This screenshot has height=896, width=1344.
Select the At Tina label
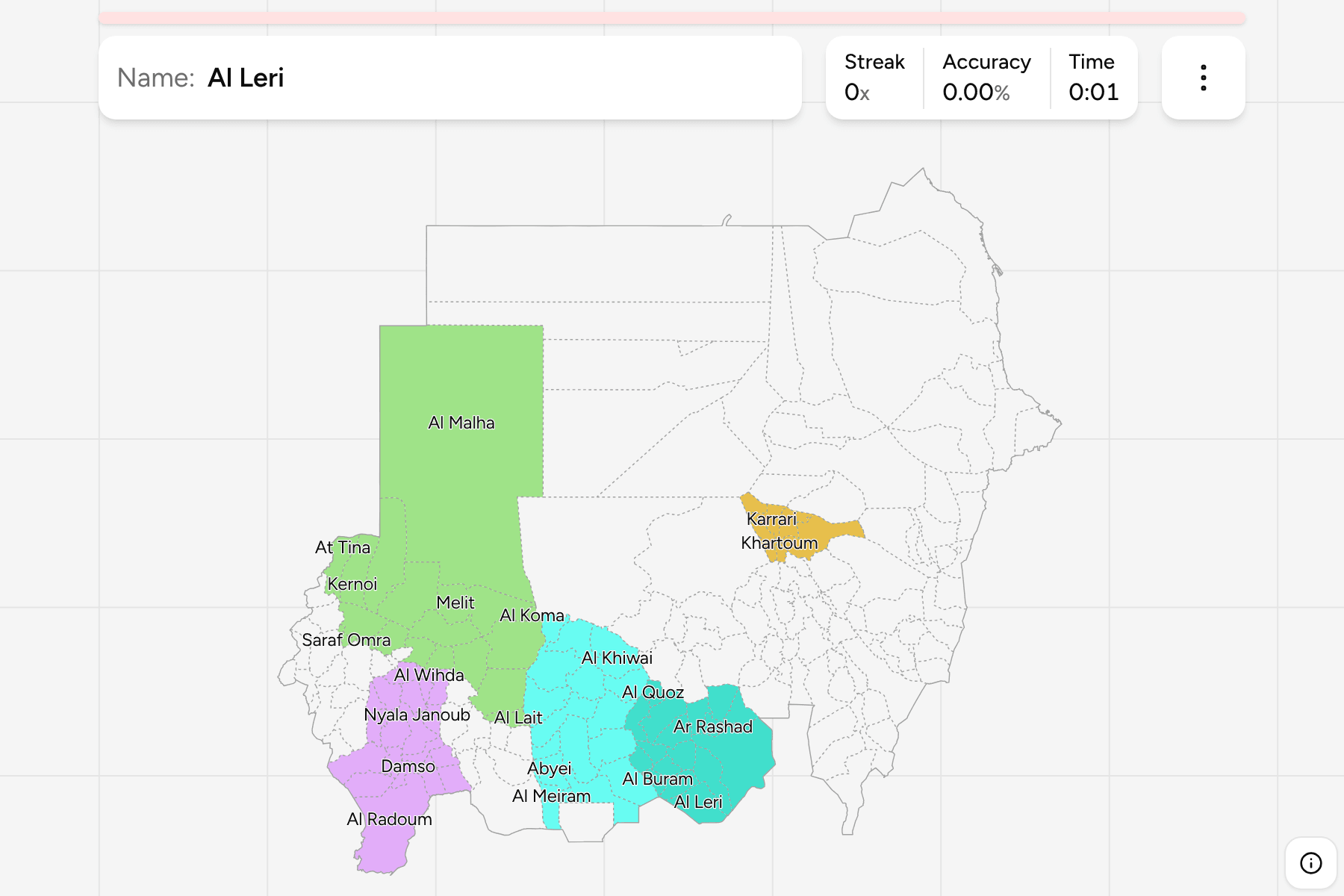343,547
